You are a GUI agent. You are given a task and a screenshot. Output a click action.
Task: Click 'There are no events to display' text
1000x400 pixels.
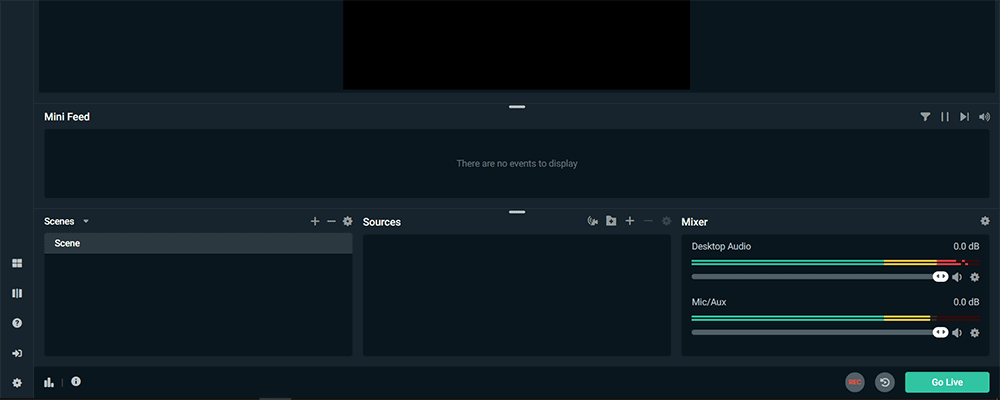click(x=517, y=163)
